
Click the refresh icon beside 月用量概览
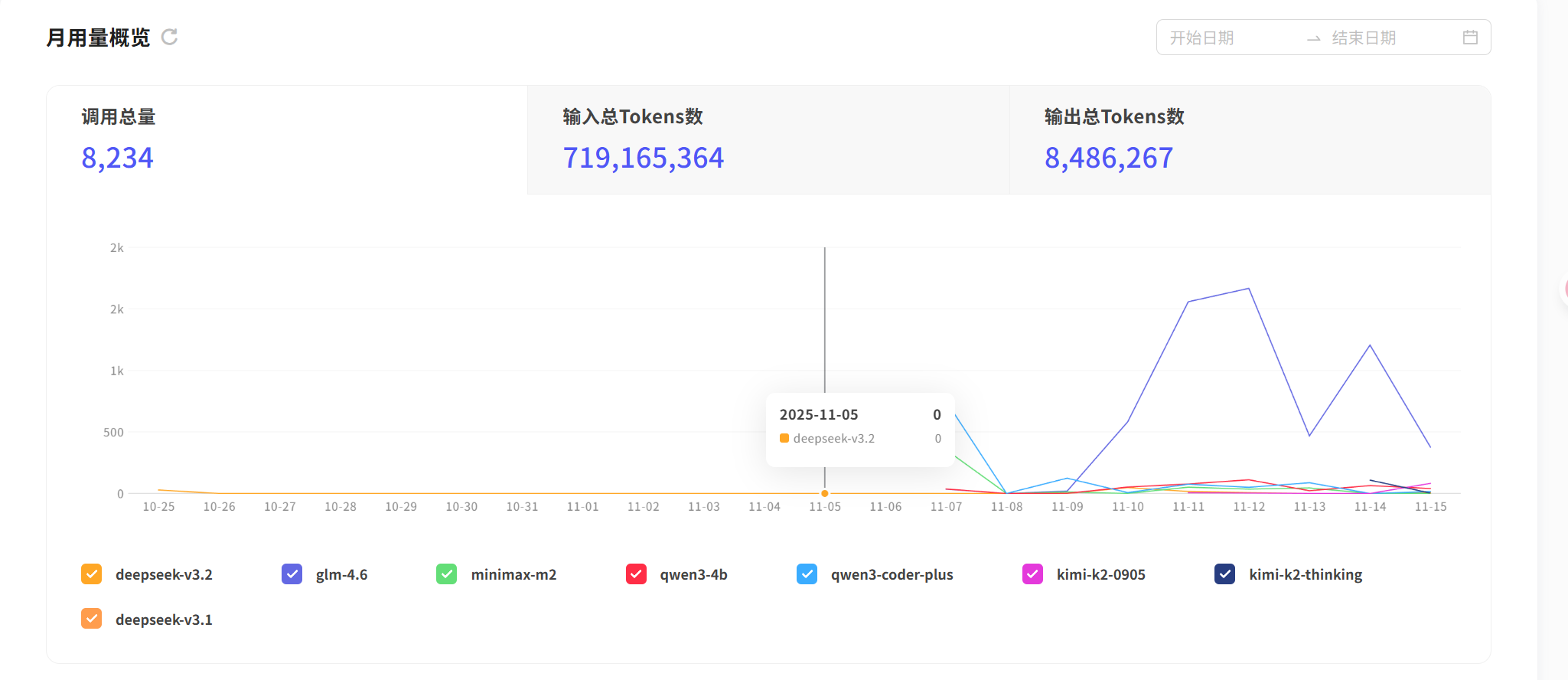click(169, 37)
